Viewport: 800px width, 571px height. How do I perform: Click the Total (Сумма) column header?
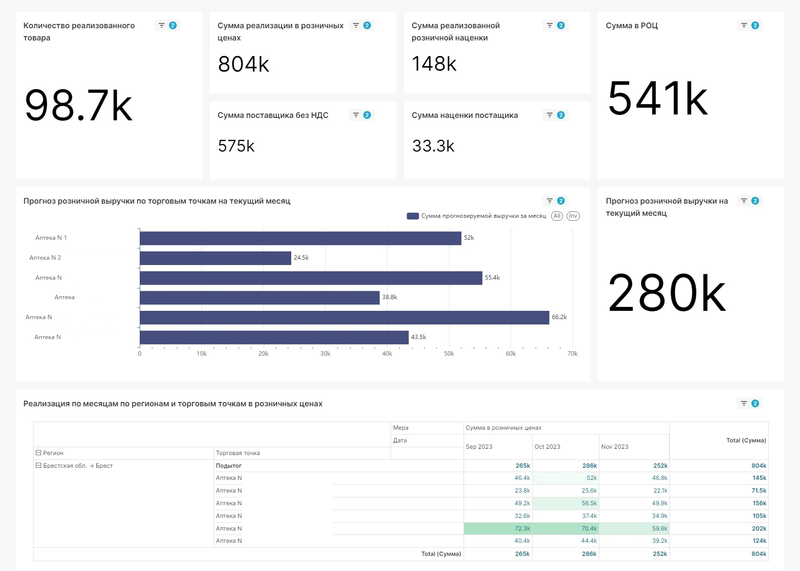click(746, 440)
